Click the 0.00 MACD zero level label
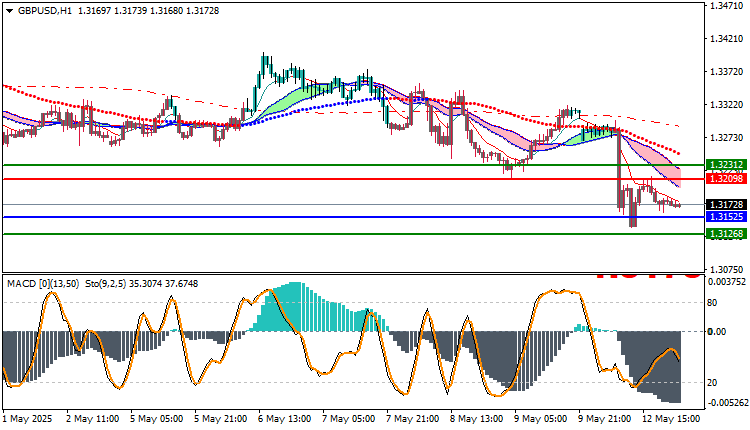Screen dimensions: 750x430 [717, 331]
